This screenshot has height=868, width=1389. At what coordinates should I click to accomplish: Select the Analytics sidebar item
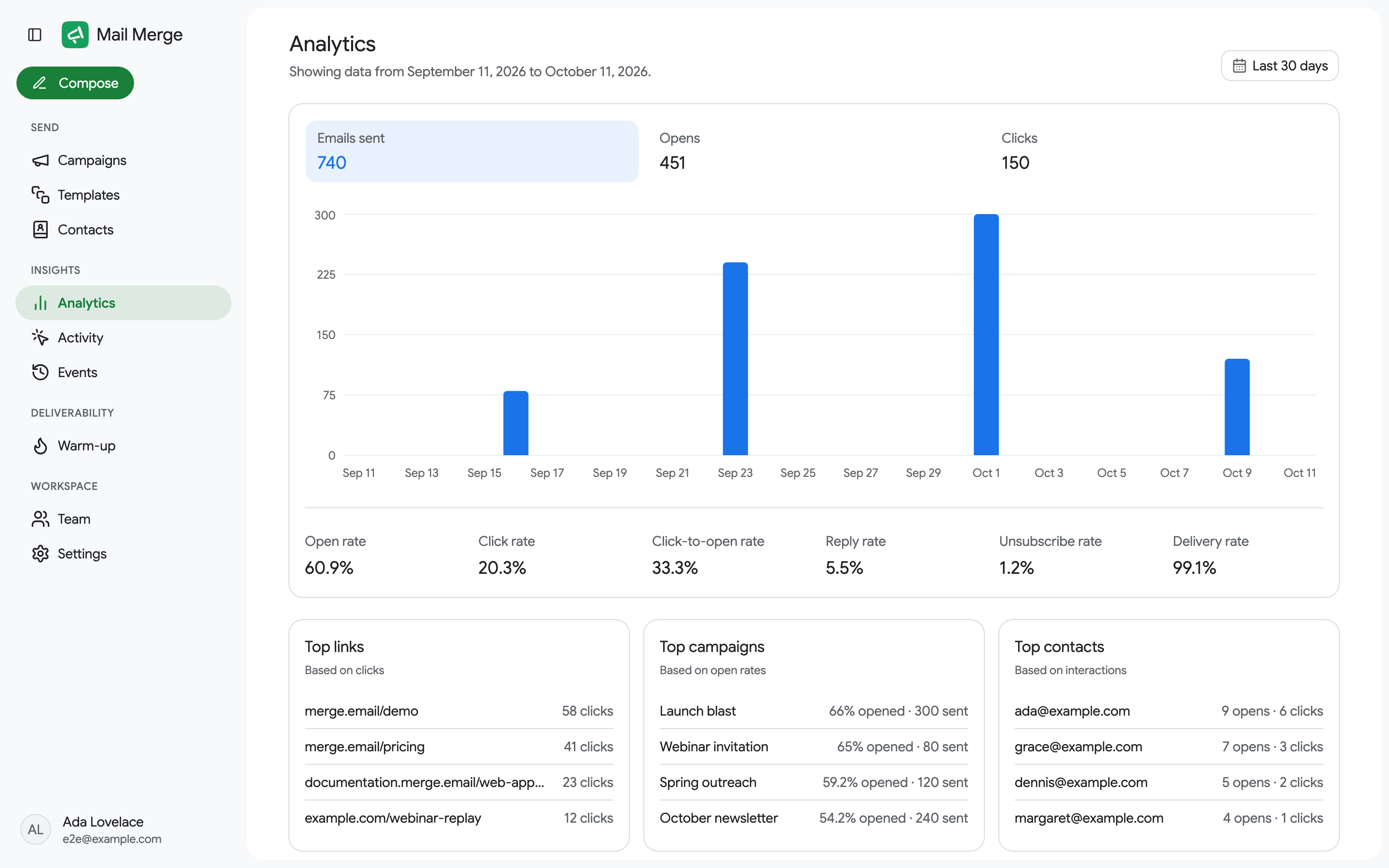(x=123, y=303)
